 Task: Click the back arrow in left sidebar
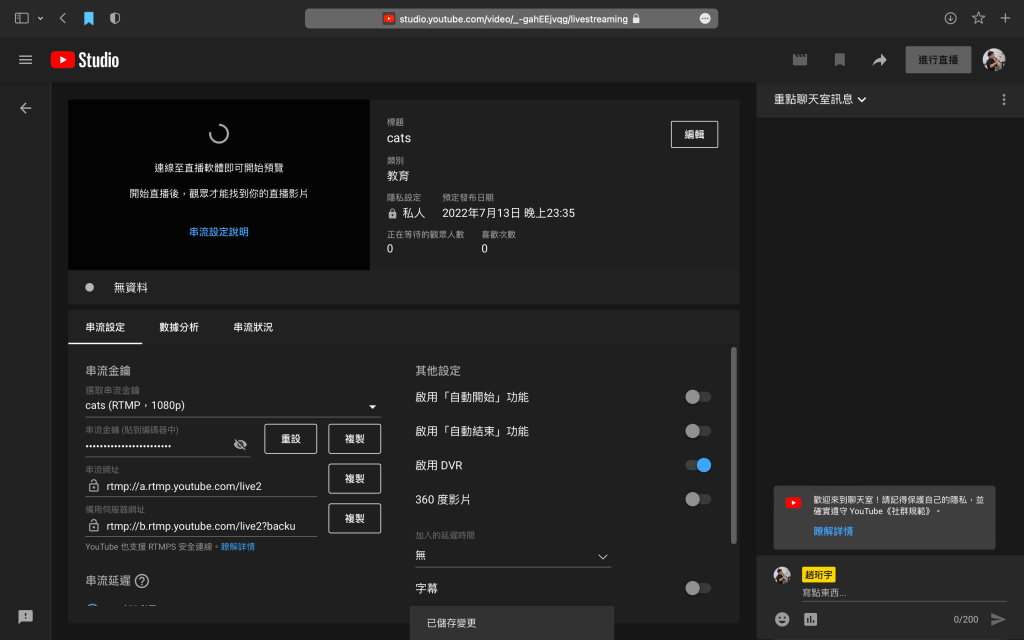[26, 108]
